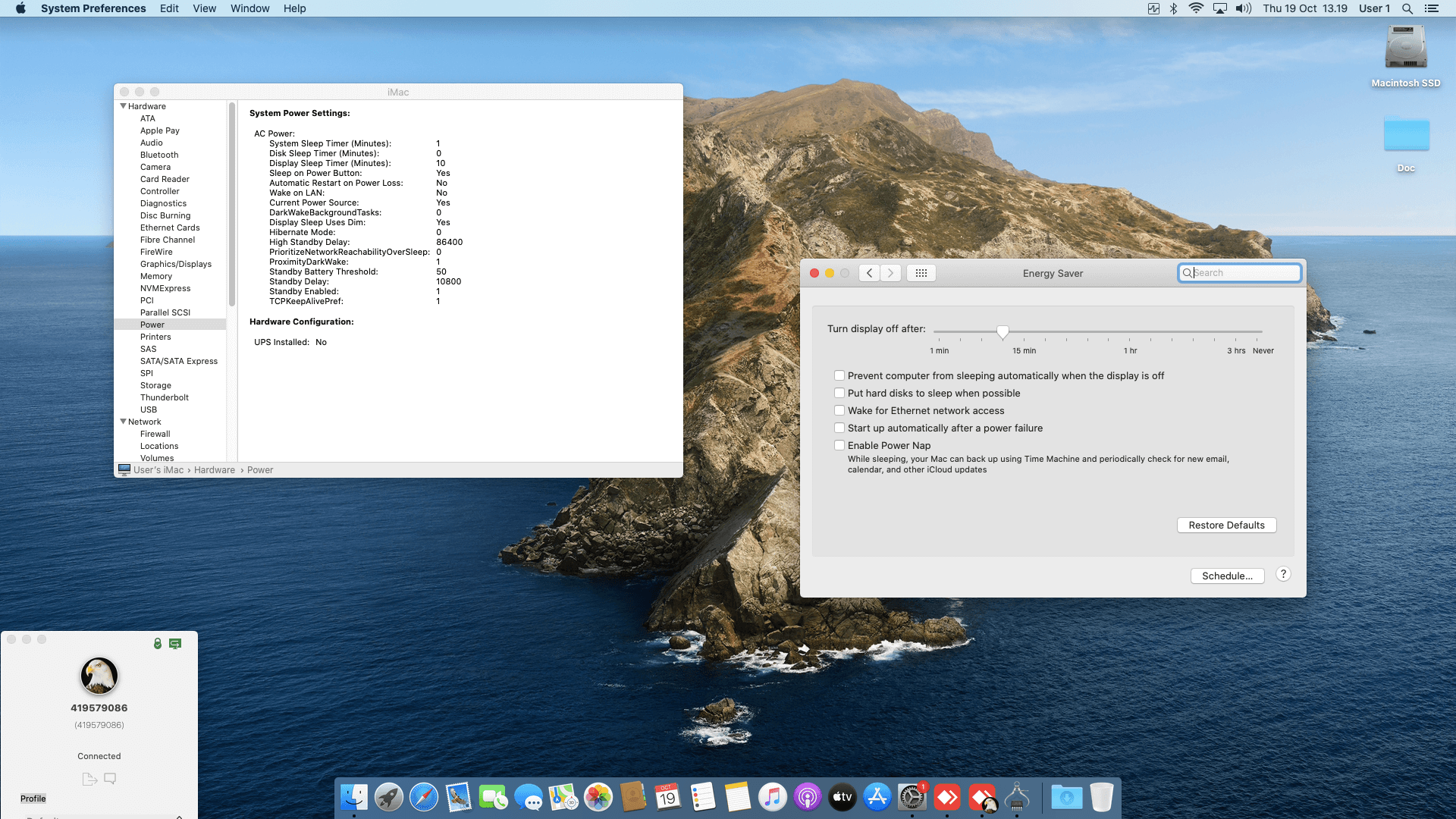
Task: Click the eagle profile picture
Action: coord(99,676)
